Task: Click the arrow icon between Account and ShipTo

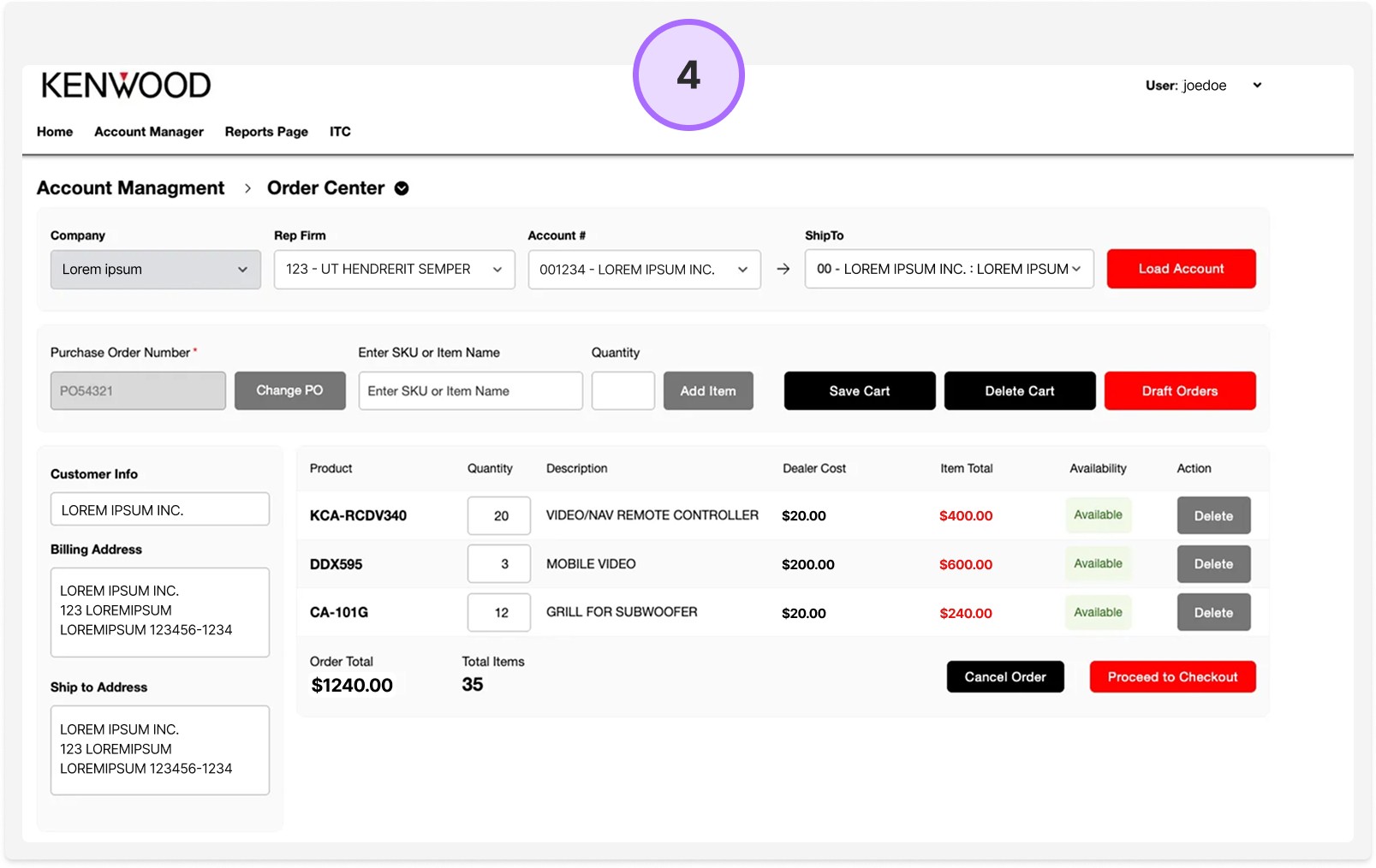Action: [783, 269]
